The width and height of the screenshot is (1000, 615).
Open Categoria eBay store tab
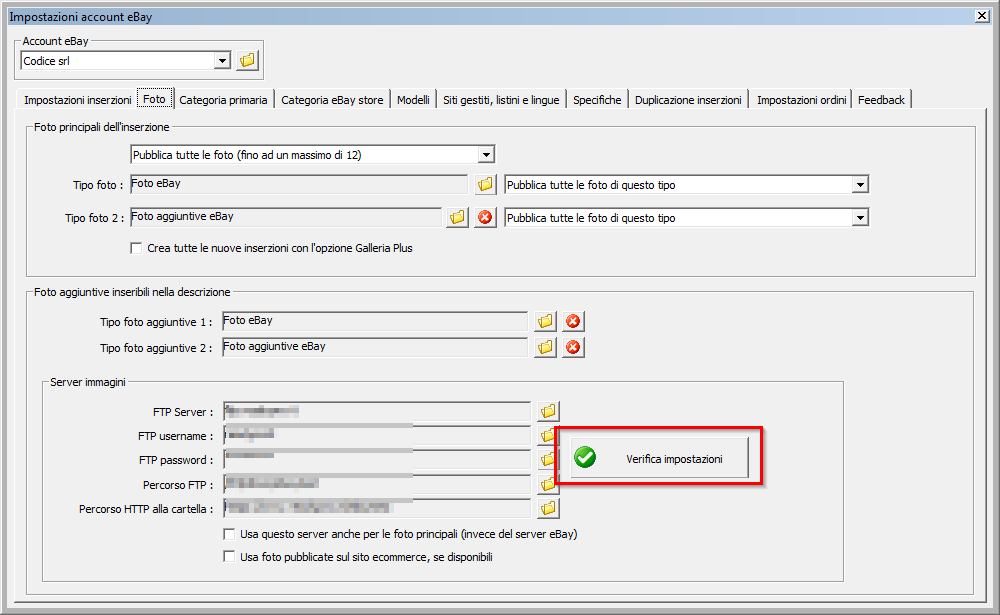(332, 100)
